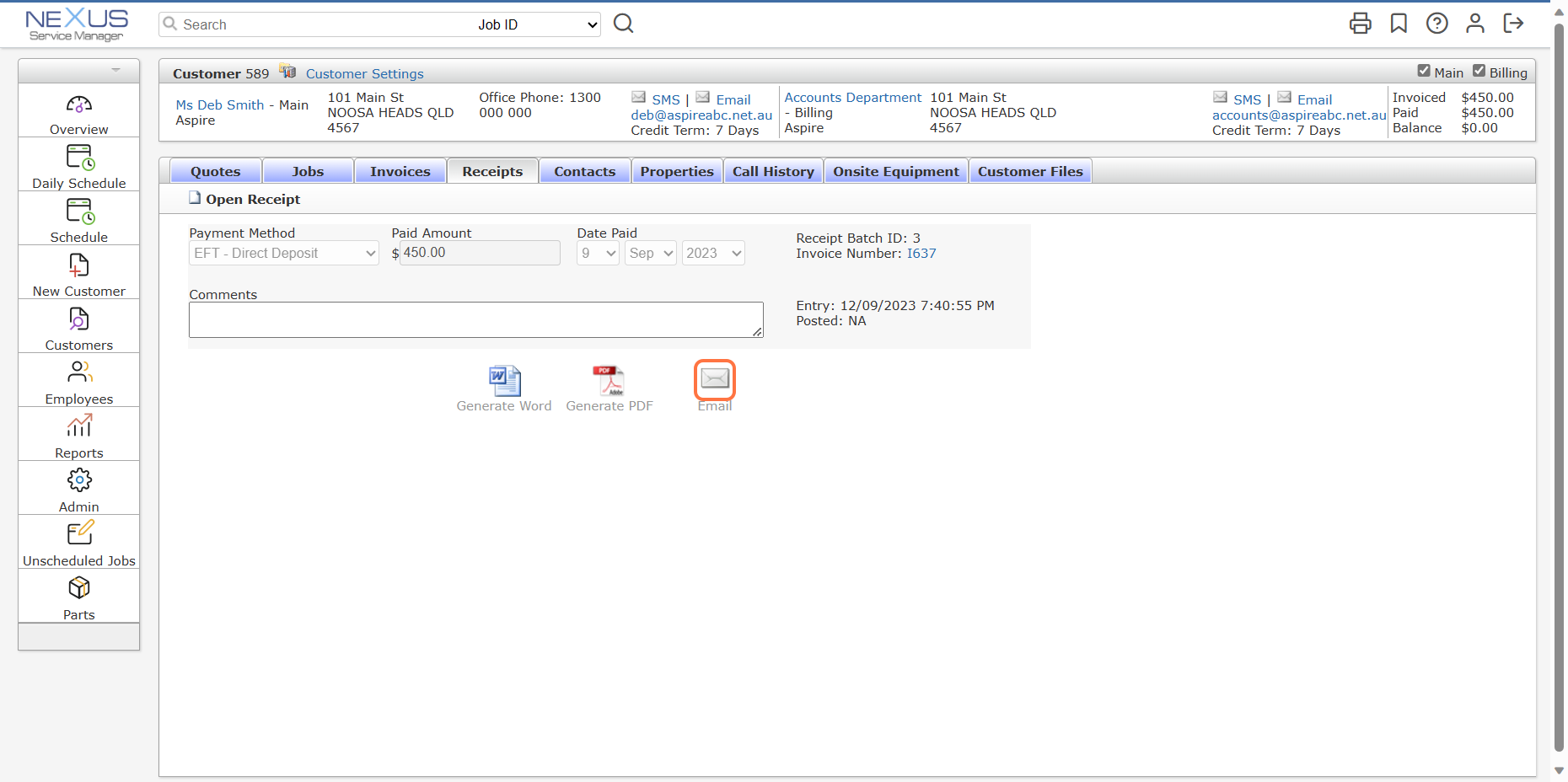Switch to the Invoices tab
The image size is (1568, 782).
(400, 170)
